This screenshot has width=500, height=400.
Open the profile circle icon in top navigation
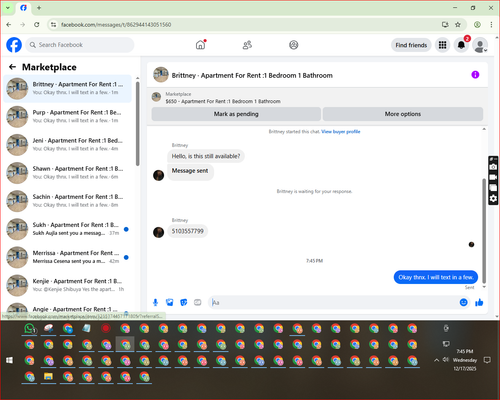[x=294, y=45]
